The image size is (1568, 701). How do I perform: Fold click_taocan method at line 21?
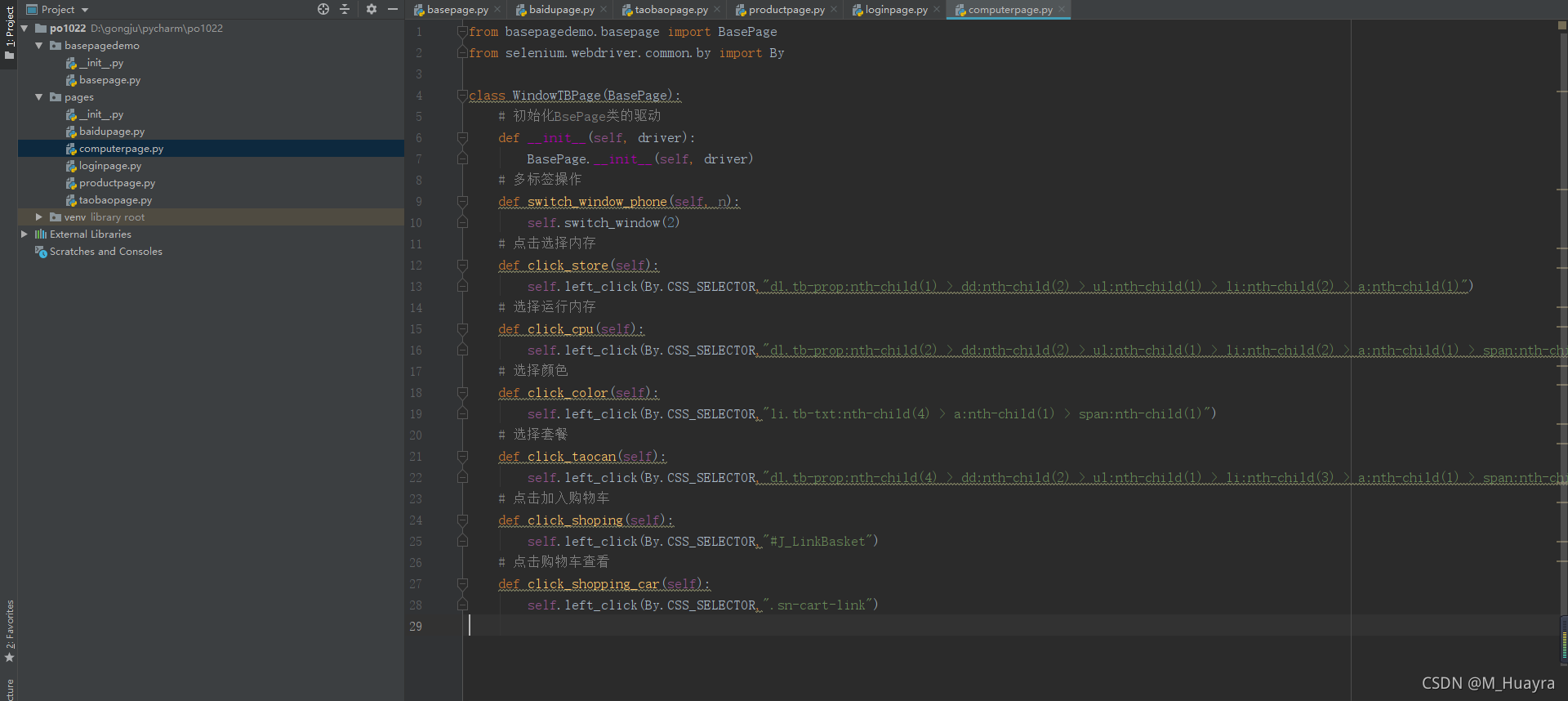point(462,456)
